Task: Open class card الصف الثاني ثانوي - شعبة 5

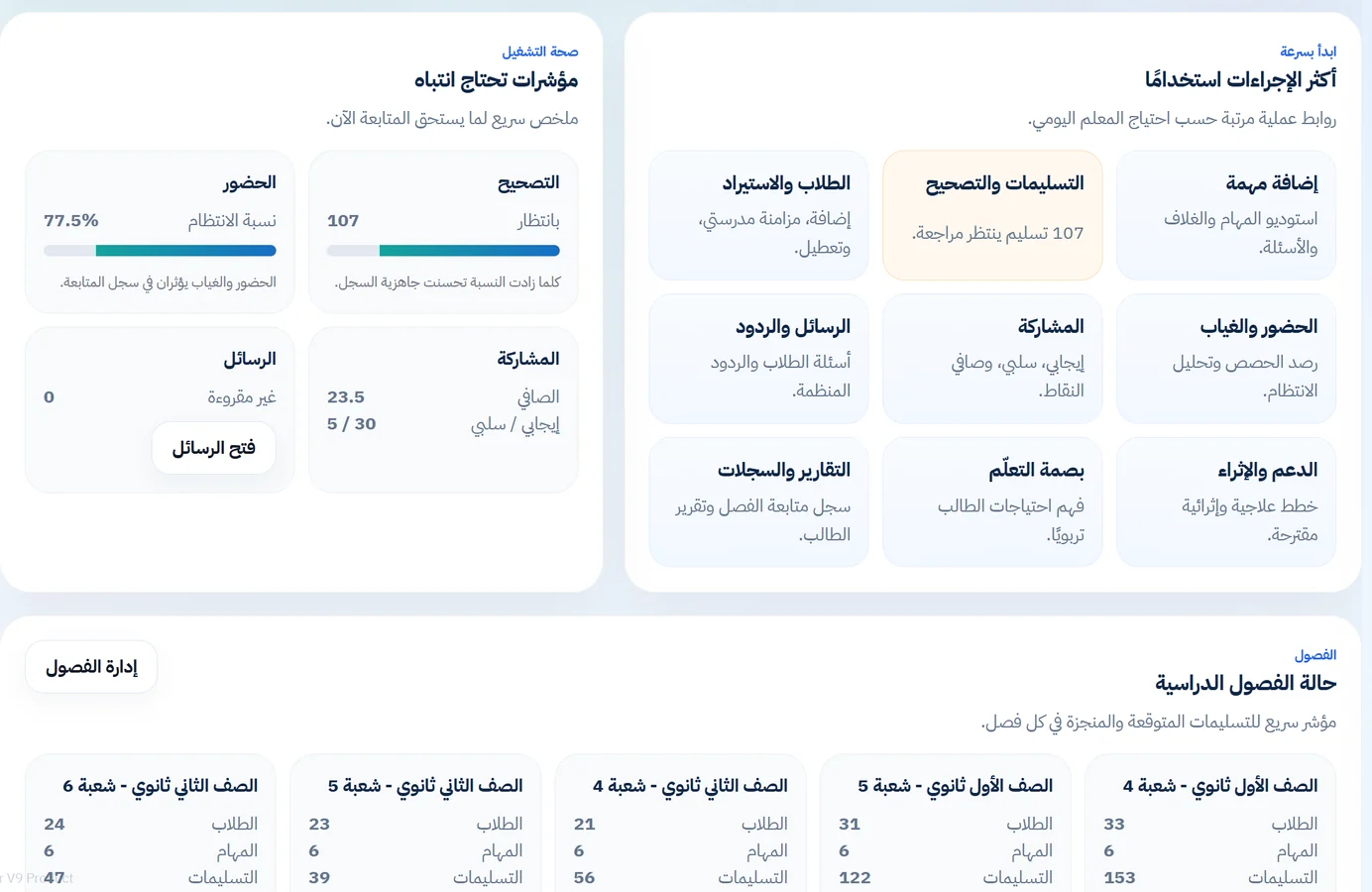Action: (415, 823)
